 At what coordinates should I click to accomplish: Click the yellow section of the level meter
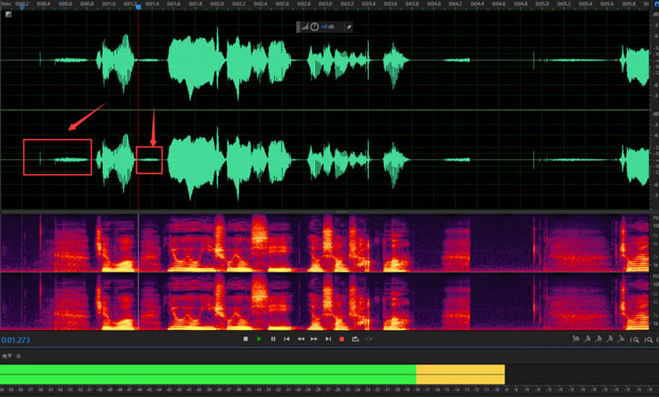click(461, 374)
